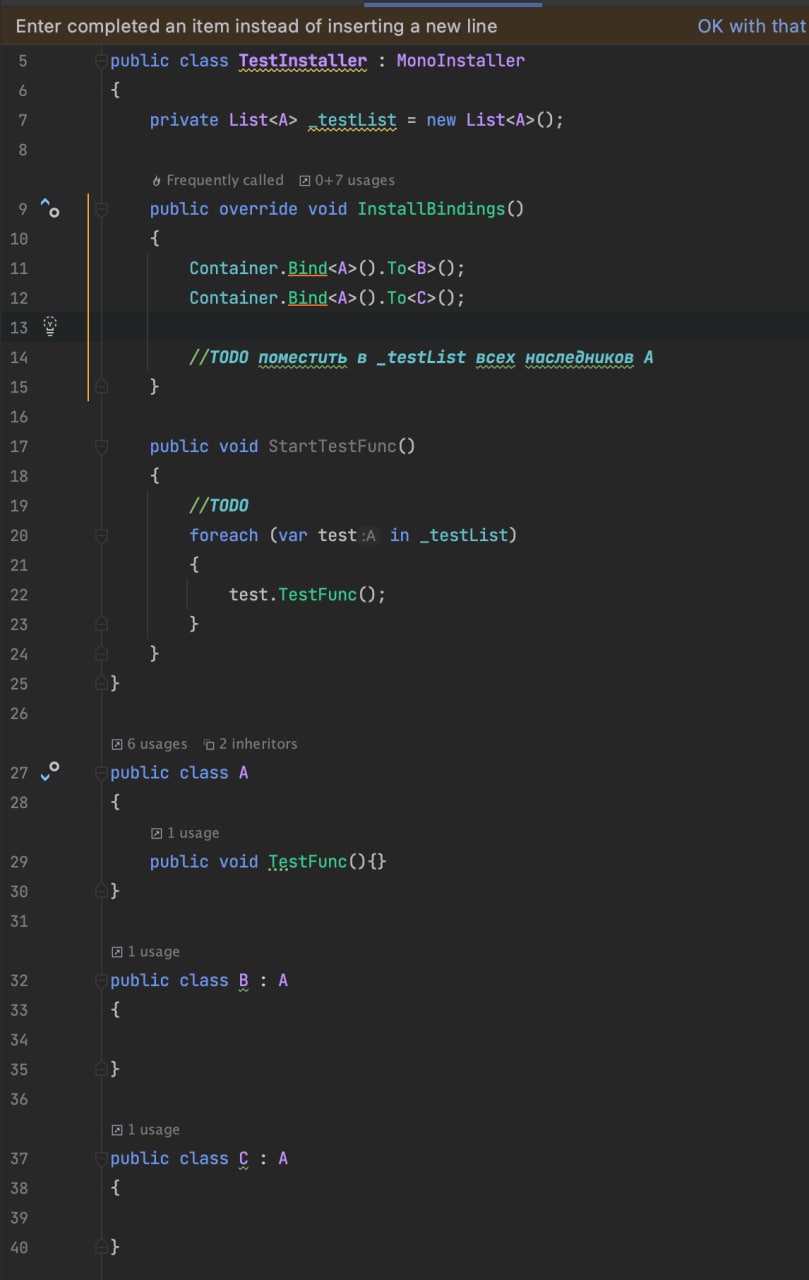Screen dimensions: 809x1280
Task: Collapse the foreach block fold on line 20
Action: click(x=101, y=536)
